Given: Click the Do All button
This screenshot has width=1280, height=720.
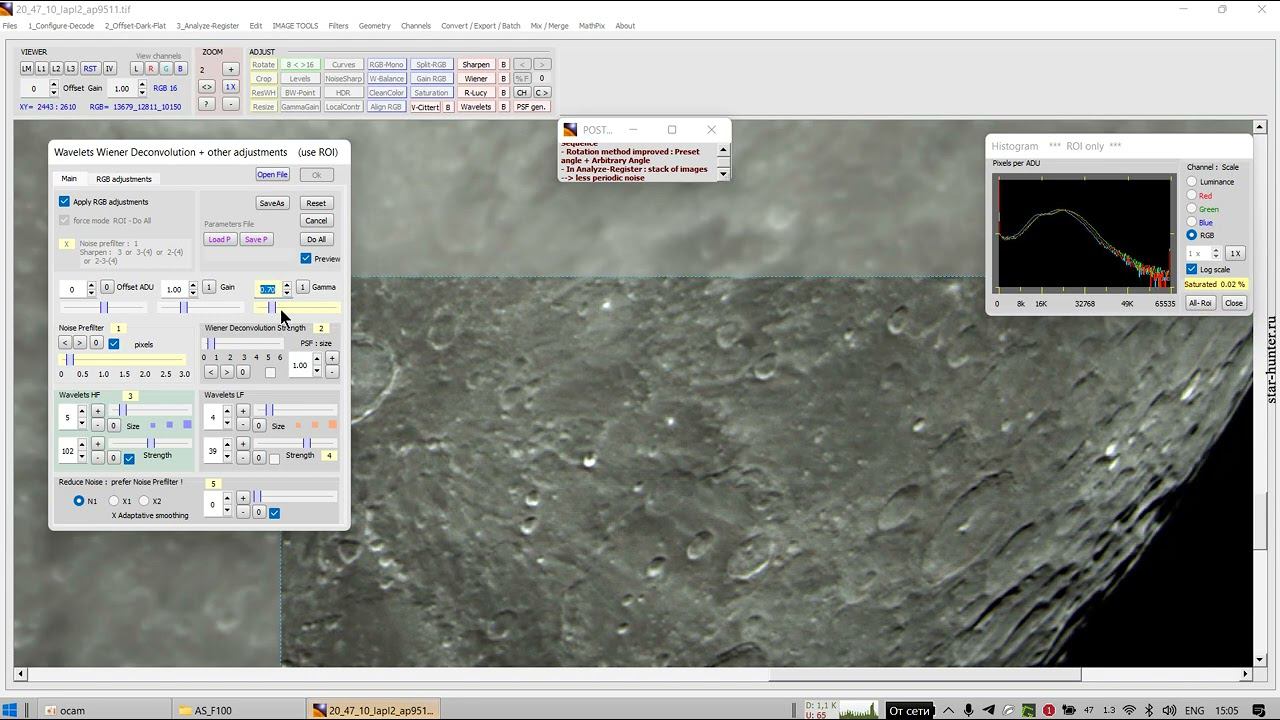Looking at the screenshot, I should pos(316,240).
